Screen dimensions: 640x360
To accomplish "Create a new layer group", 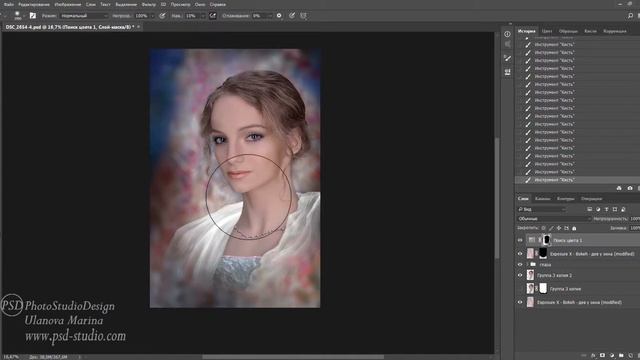I will 621,356.
